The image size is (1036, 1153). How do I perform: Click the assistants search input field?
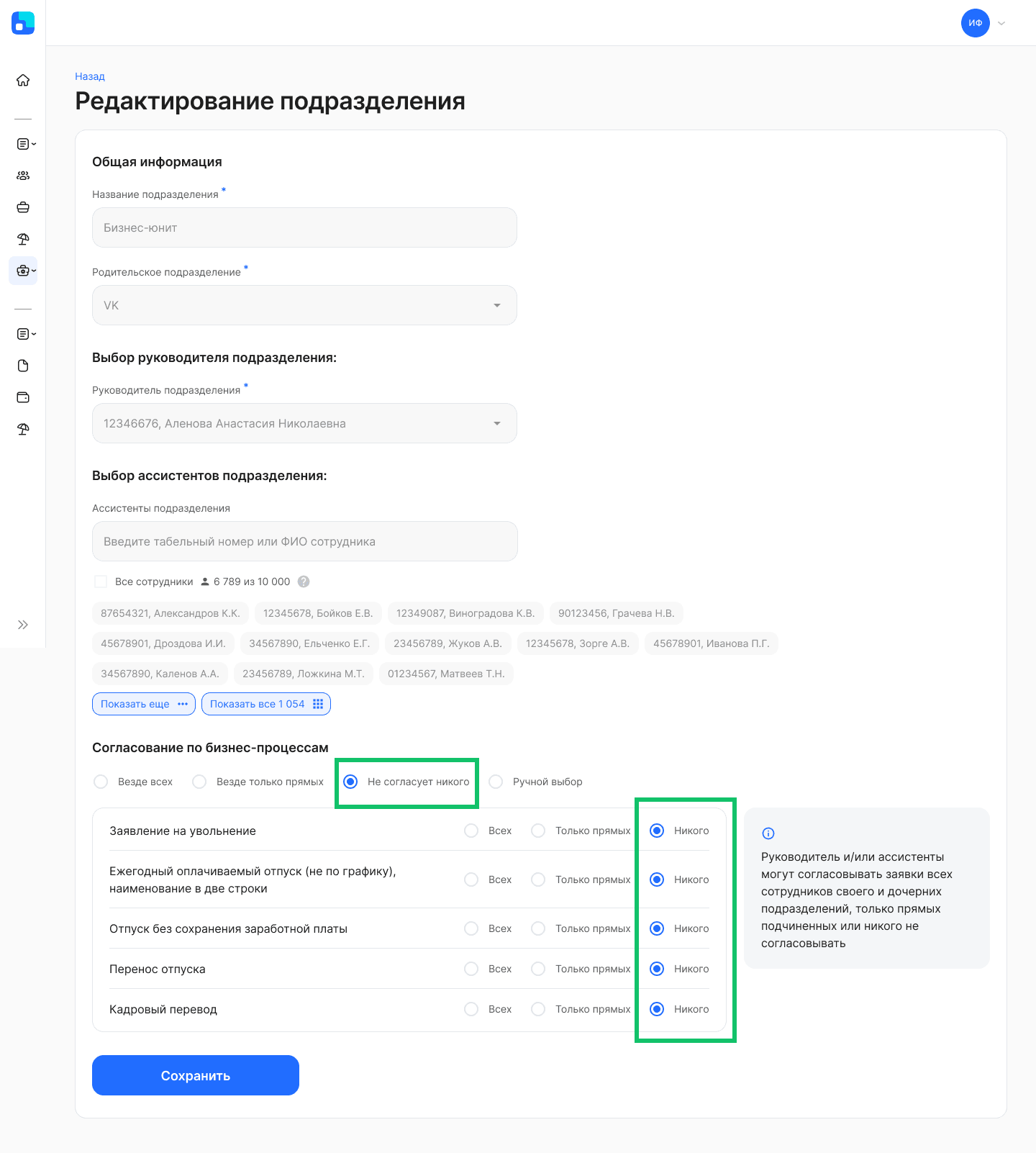click(305, 541)
